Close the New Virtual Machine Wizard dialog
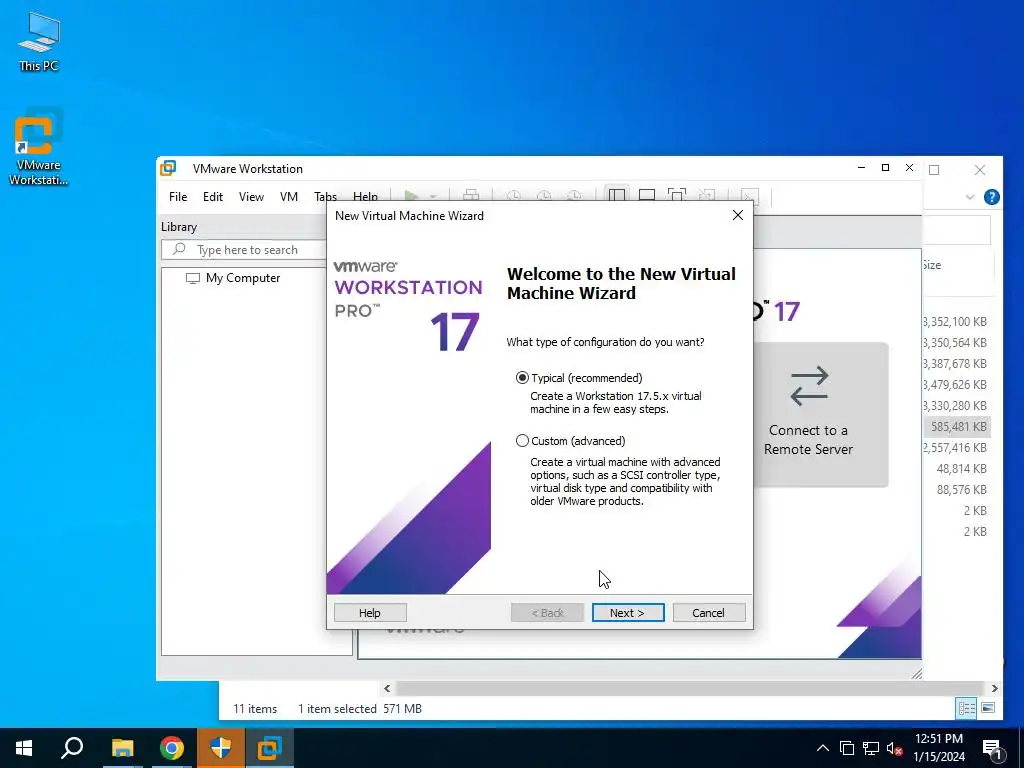 (x=737, y=215)
